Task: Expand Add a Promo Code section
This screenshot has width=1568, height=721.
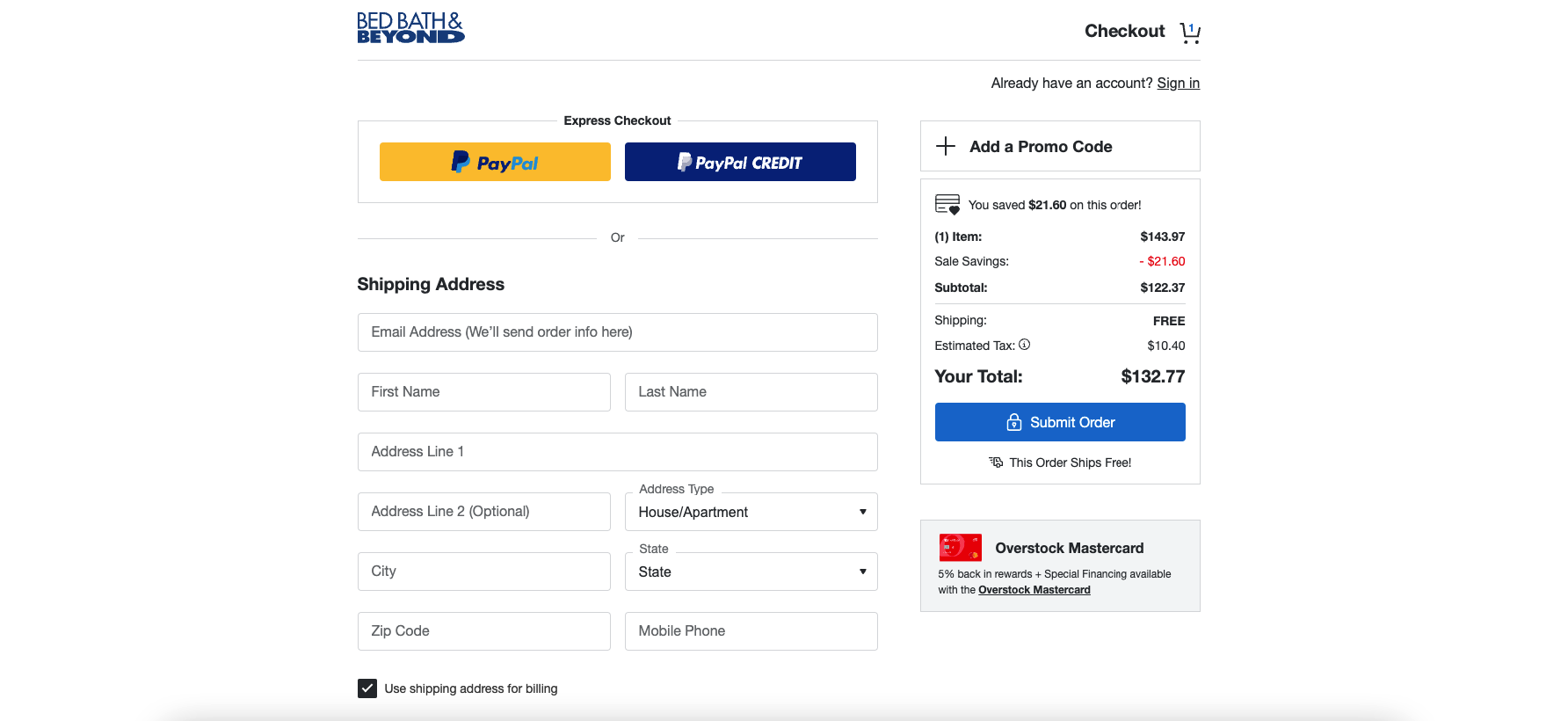Action: pos(1041,147)
